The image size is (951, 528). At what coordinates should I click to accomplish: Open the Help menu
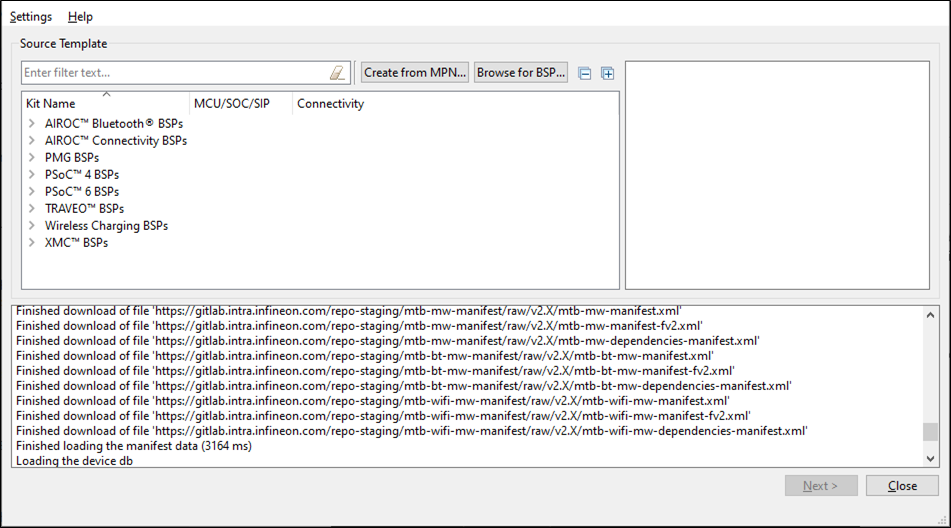[80, 16]
